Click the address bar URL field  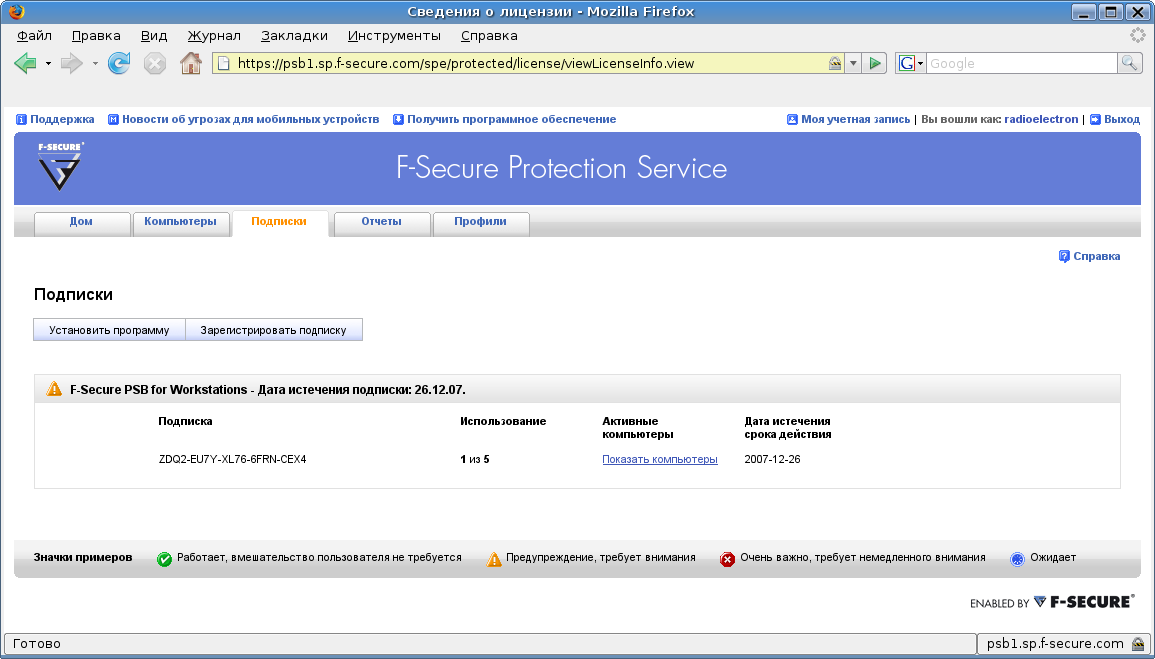pos(527,63)
